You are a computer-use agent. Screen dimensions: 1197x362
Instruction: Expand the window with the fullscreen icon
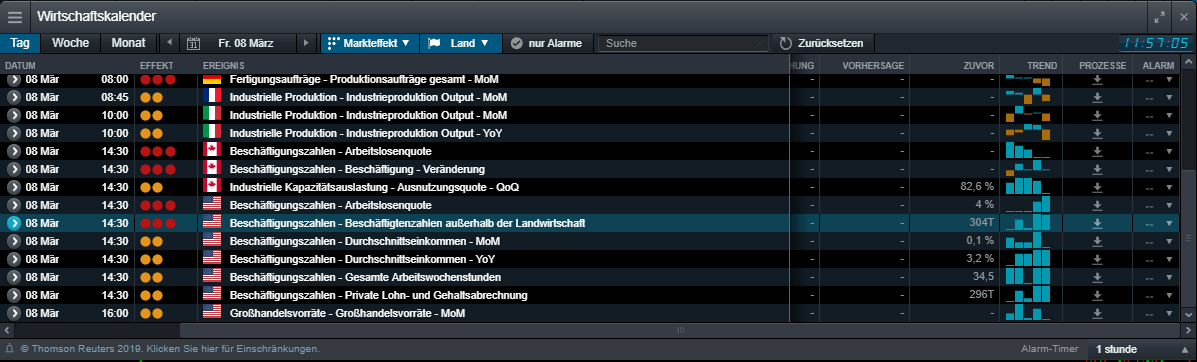(1159, 17)
